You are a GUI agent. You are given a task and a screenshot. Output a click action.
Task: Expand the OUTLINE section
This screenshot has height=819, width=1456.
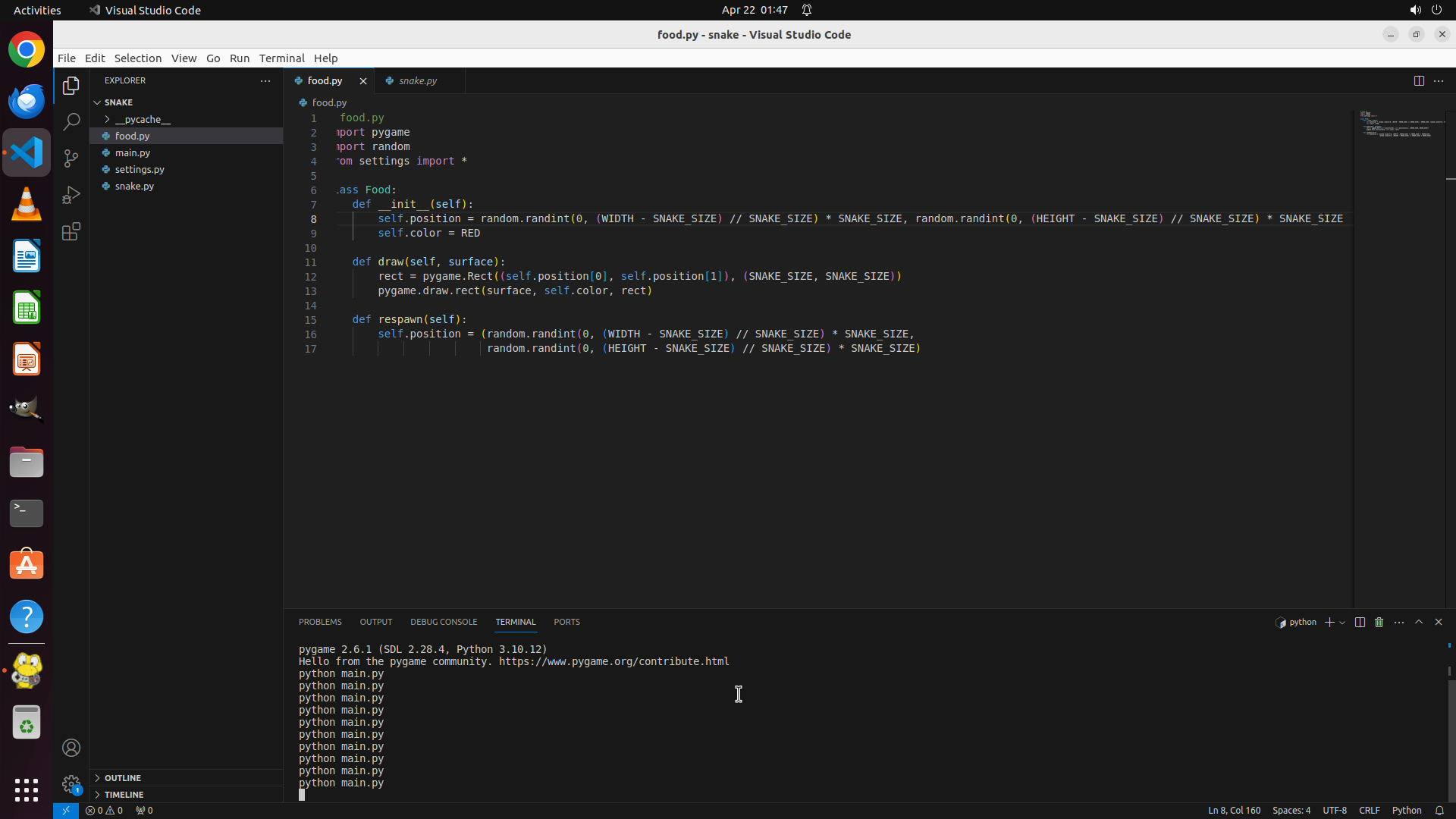coord(123,778)
